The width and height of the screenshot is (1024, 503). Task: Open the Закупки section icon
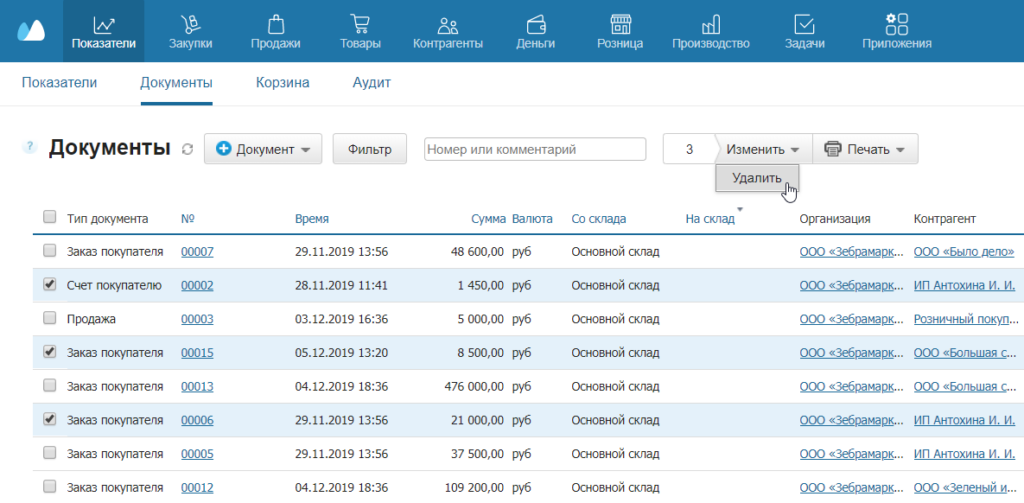189,24
